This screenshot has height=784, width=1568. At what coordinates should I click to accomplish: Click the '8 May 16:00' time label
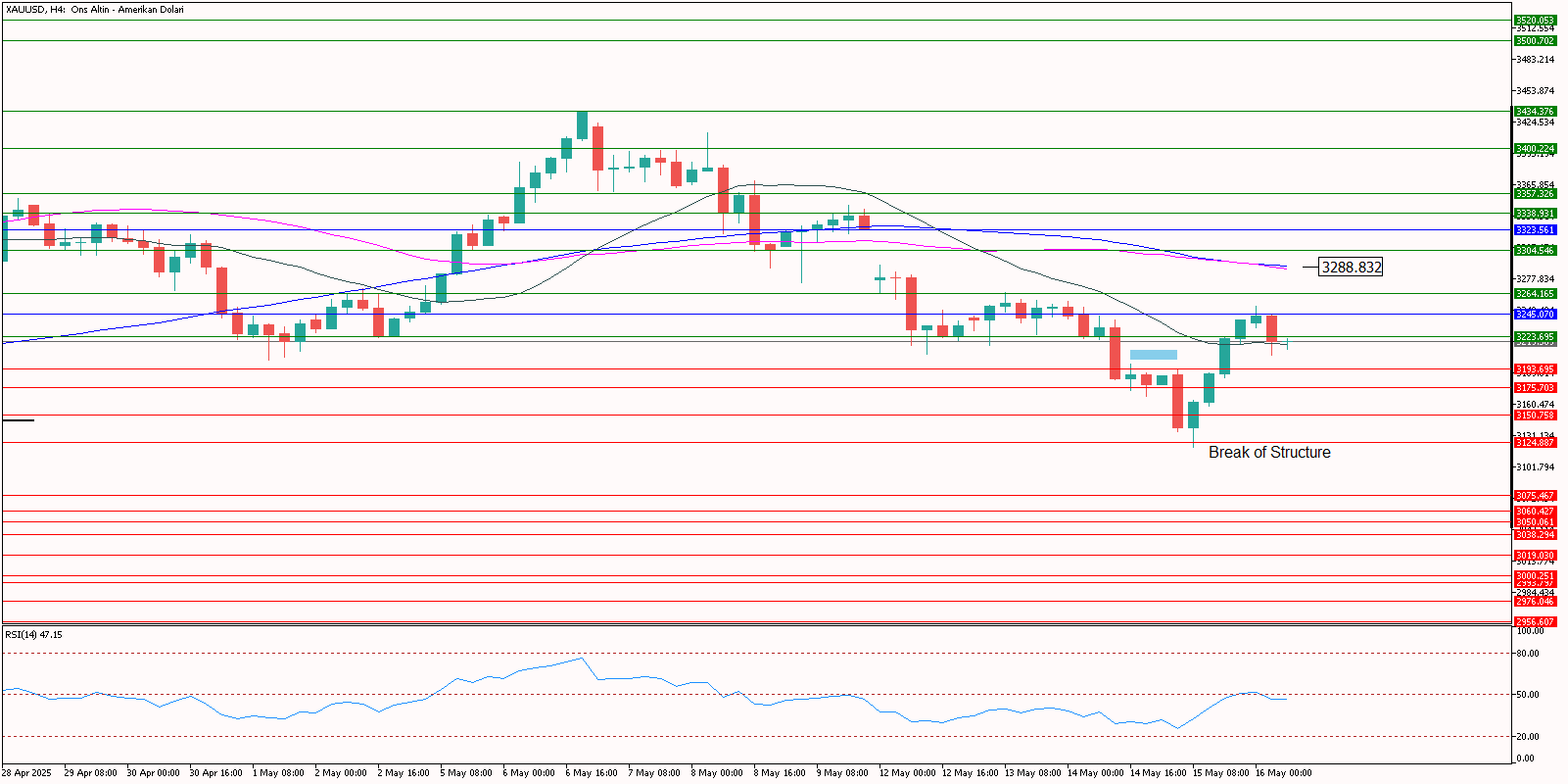(780, 772)
